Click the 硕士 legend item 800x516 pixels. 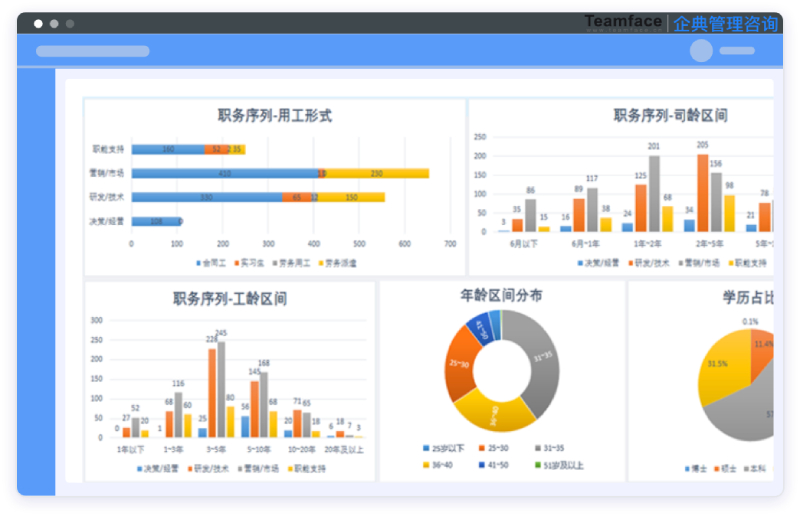pos(728,468)
